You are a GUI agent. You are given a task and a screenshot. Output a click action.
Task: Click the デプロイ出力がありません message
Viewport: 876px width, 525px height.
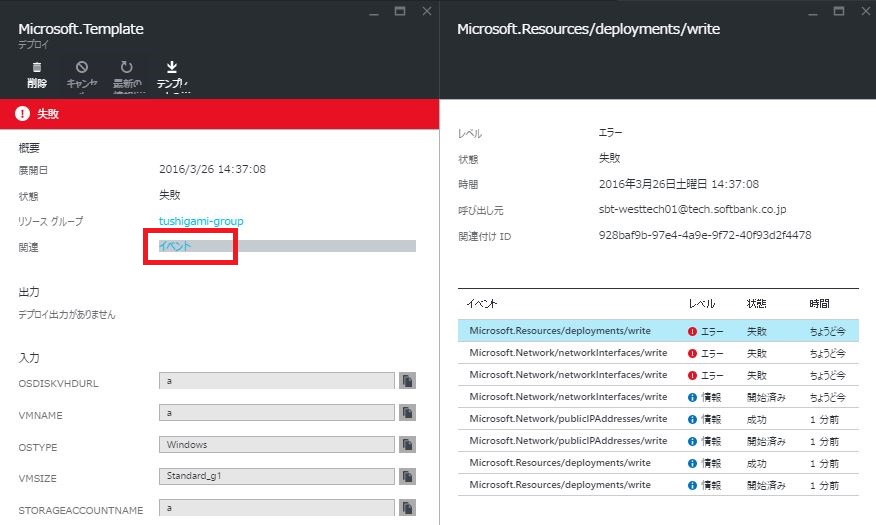[66, 314]
